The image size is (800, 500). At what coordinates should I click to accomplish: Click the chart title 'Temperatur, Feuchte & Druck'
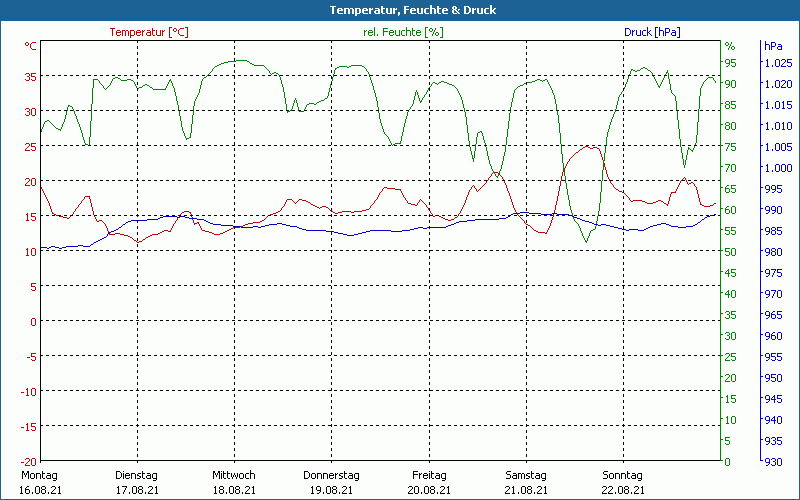coord(413,10)
